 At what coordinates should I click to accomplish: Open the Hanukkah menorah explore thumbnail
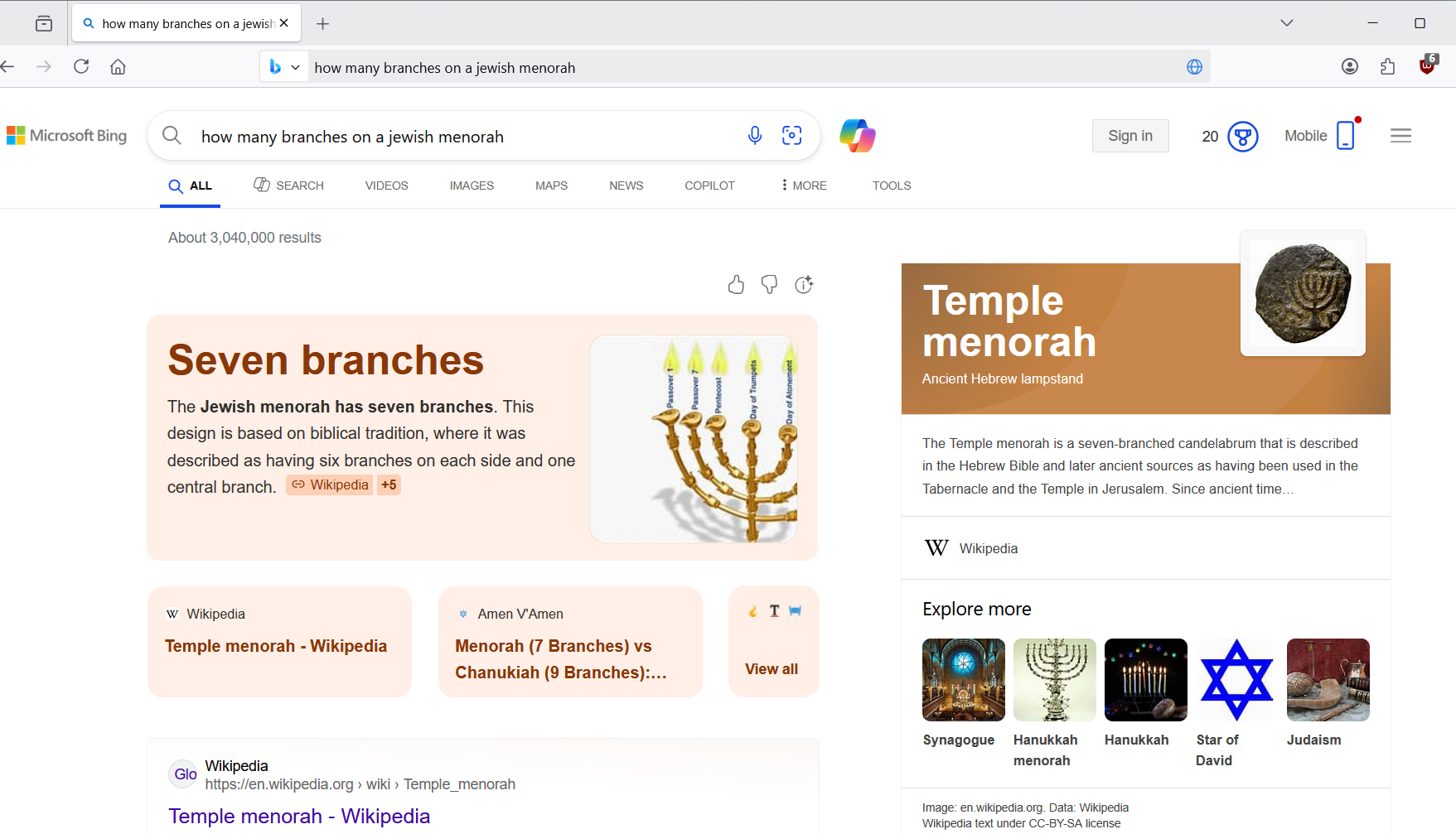[1055, 680]
